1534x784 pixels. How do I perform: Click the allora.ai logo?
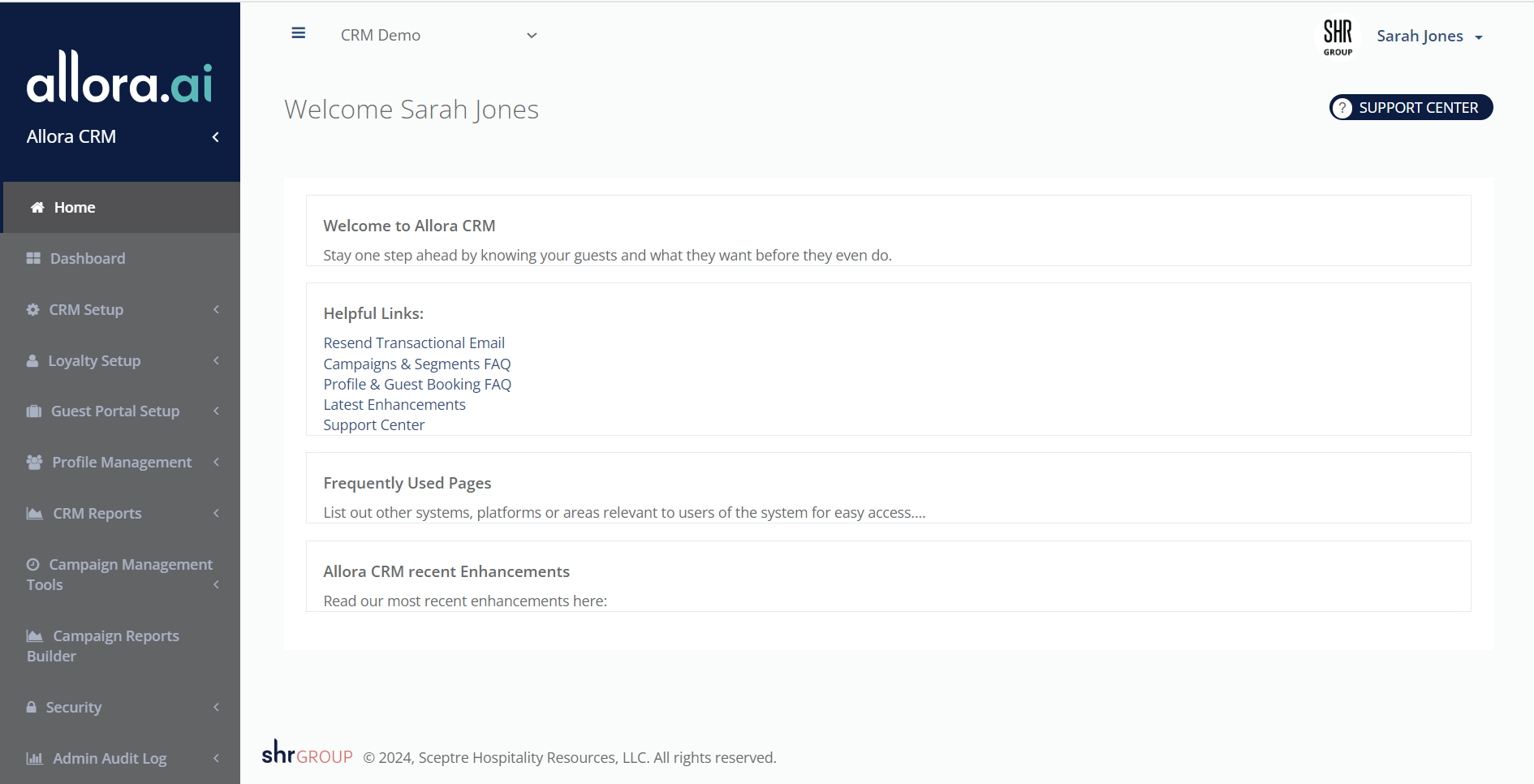pos(119,80)
